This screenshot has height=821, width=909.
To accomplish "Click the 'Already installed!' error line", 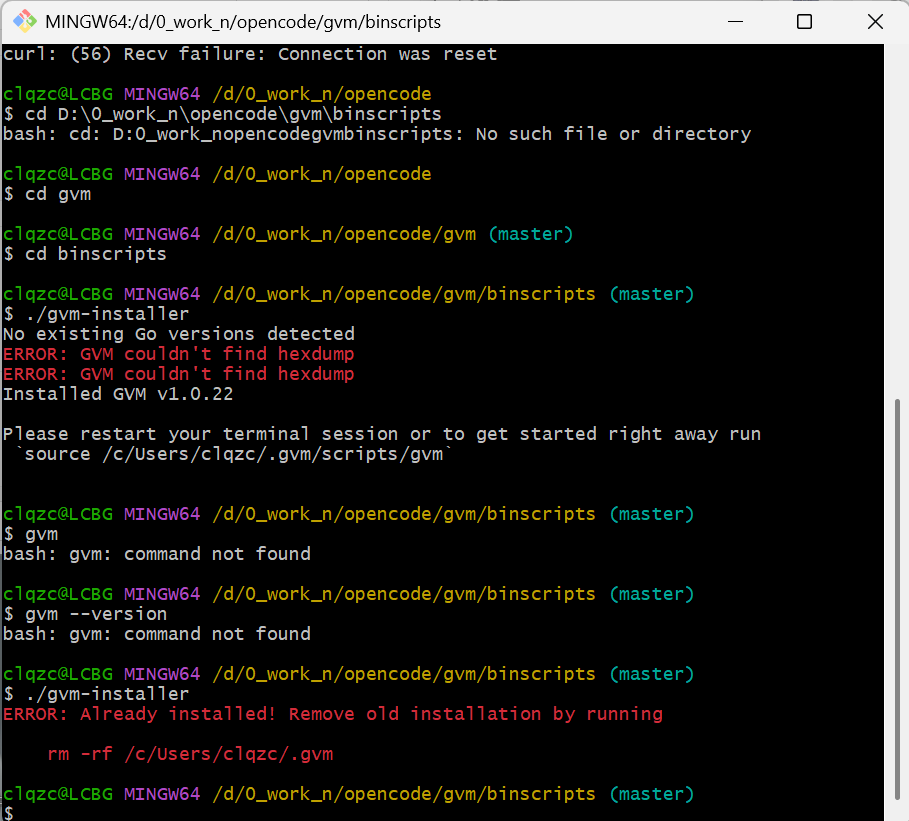I will tap(333, 714).
